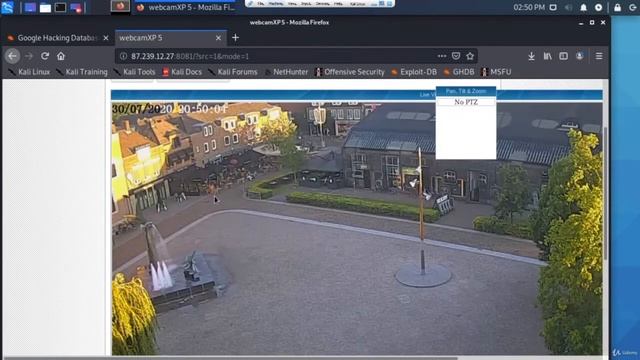Viewport: 640px width, 360px height.
Task: Open the Offensive Security bookmark
Action: [350, 72]
